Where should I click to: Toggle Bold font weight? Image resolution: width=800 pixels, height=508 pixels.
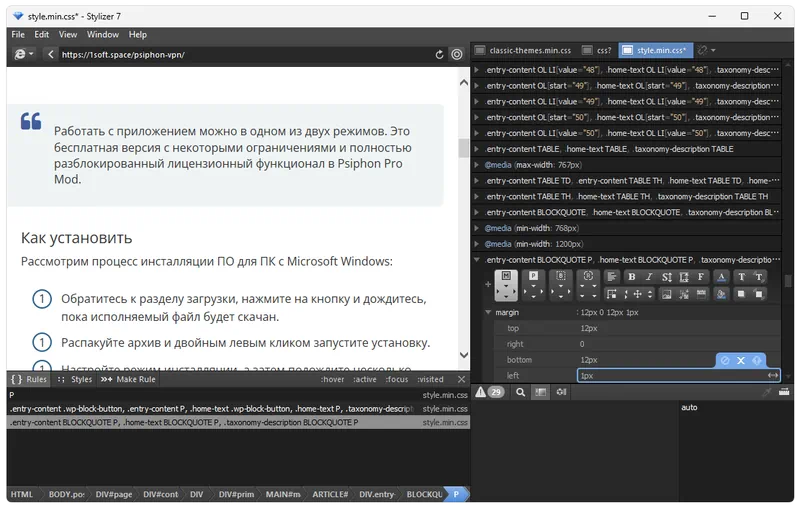(632, 277)
